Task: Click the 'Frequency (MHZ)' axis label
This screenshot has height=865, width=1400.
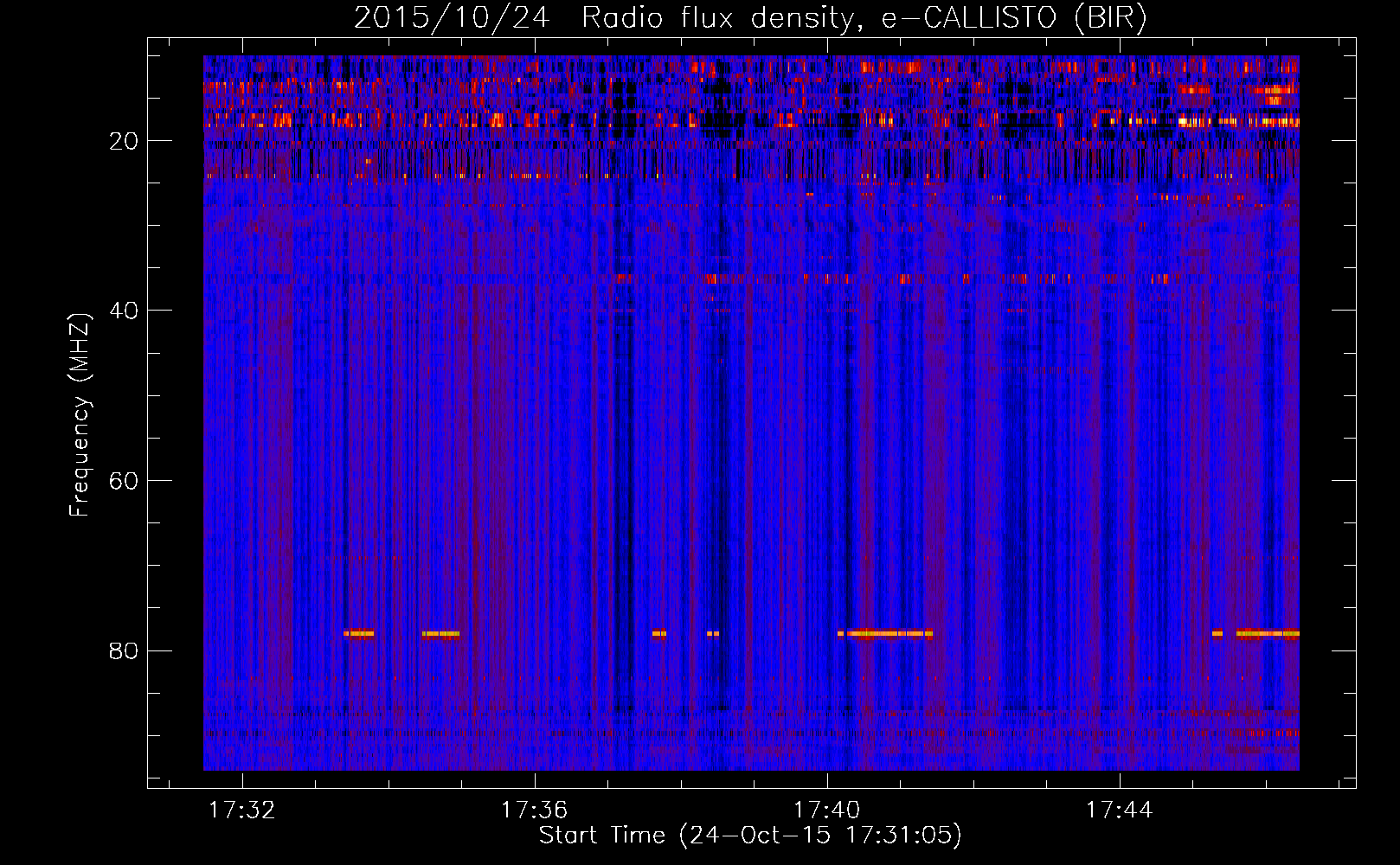Action: tap(80, 415)
